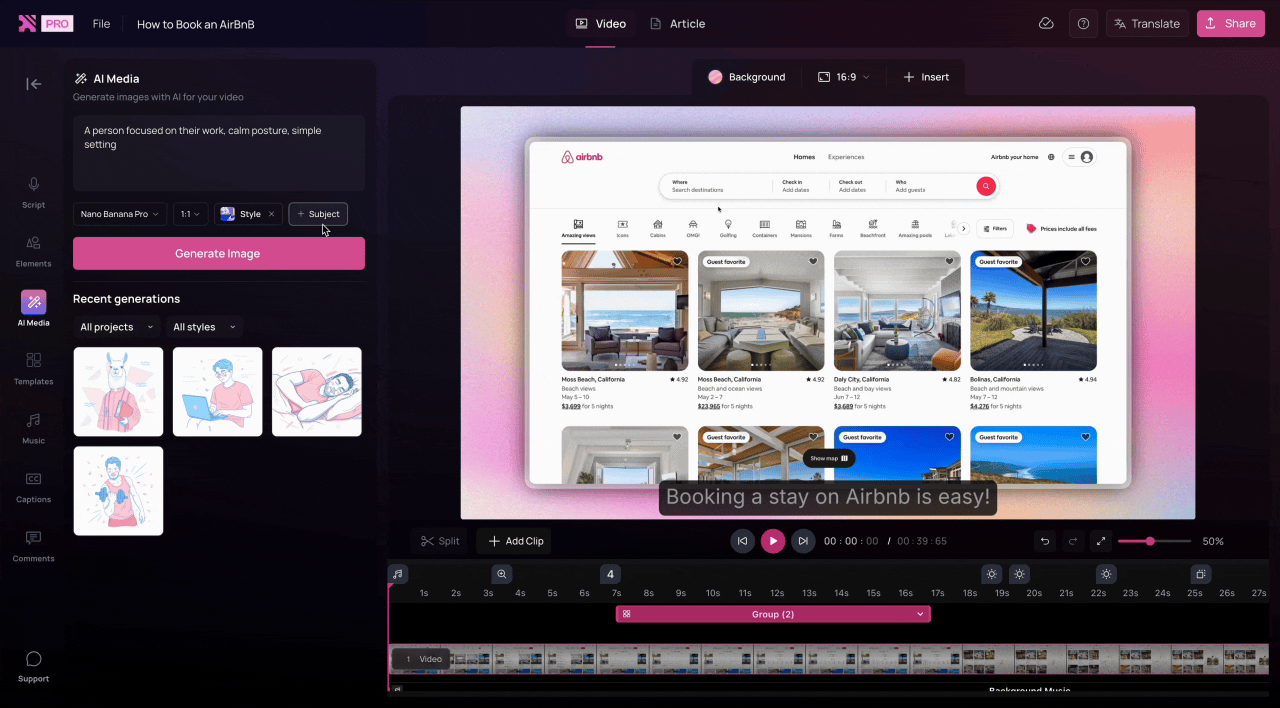Click the spotlight marker near 22s
The height and width of the screenshot is (708, 1280).
tap(1105, 574)
